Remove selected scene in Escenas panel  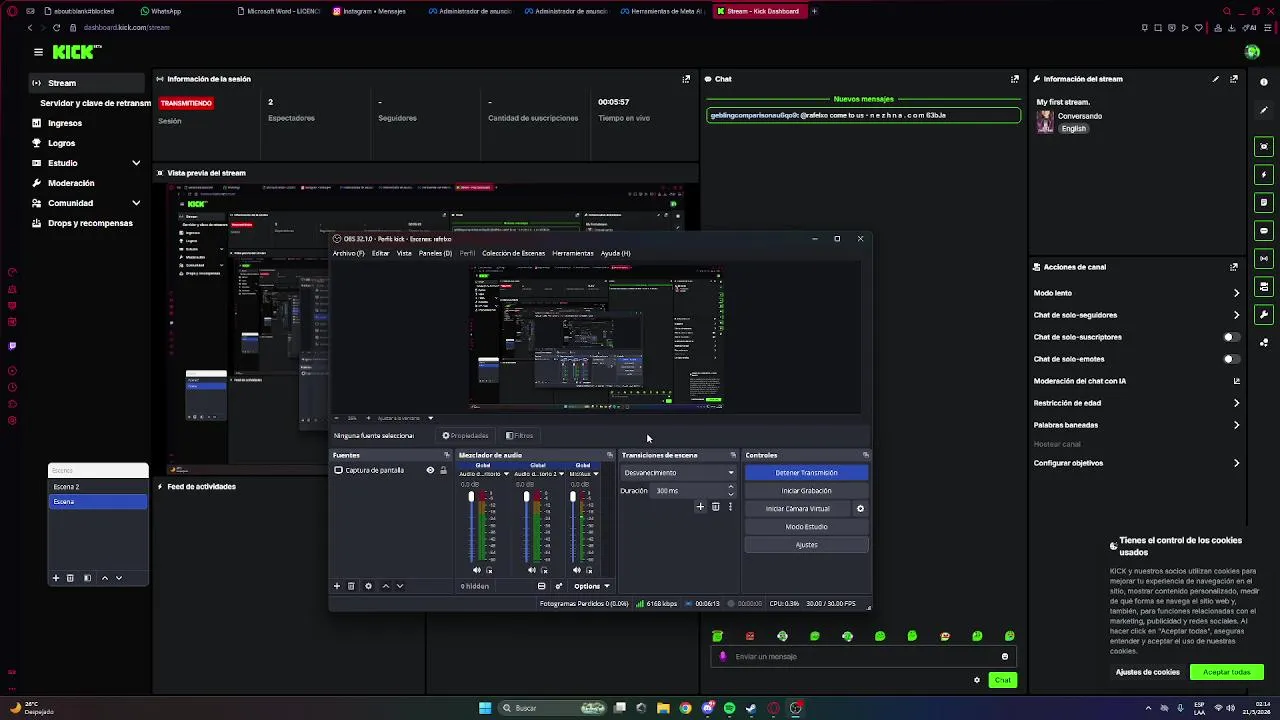[x=70, y=578]
